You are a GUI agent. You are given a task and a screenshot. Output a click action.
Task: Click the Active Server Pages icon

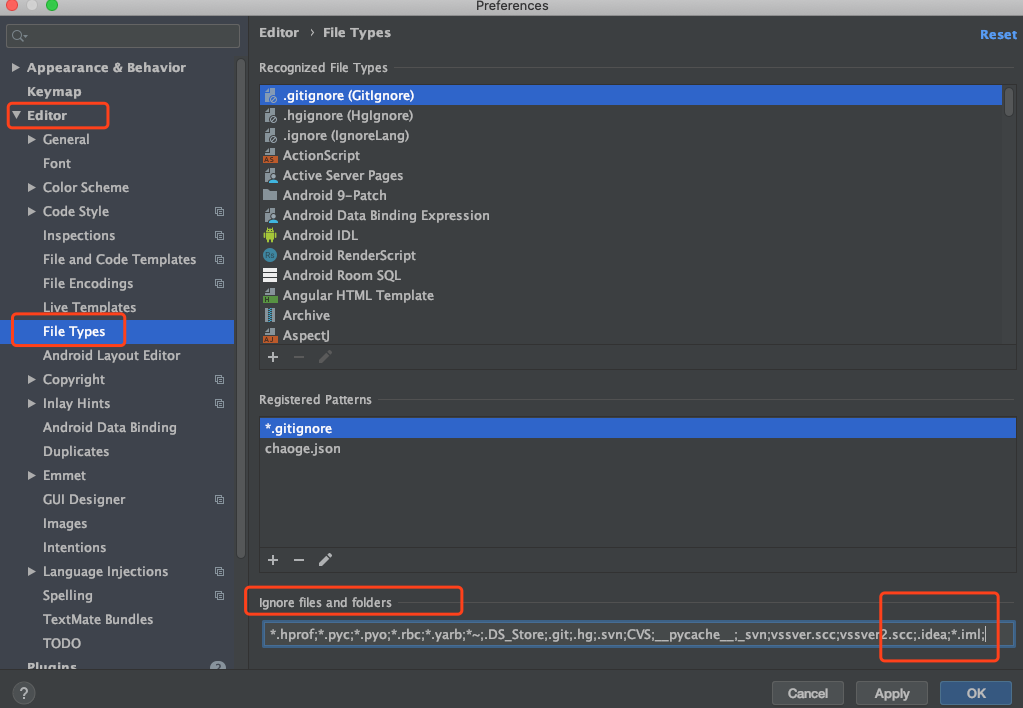click(270, 176)
